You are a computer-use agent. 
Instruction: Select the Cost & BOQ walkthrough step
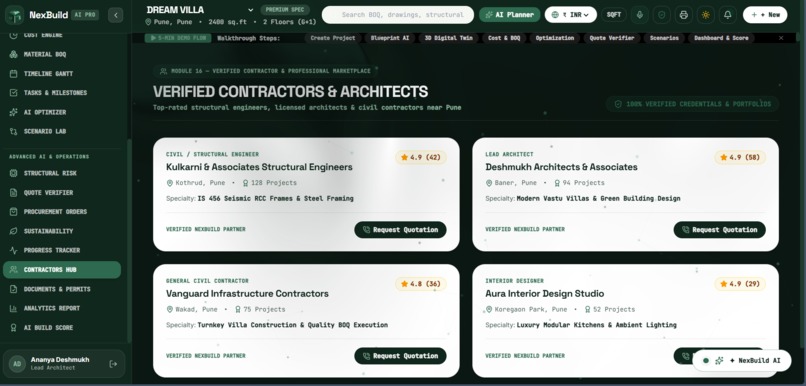point(504,38)
